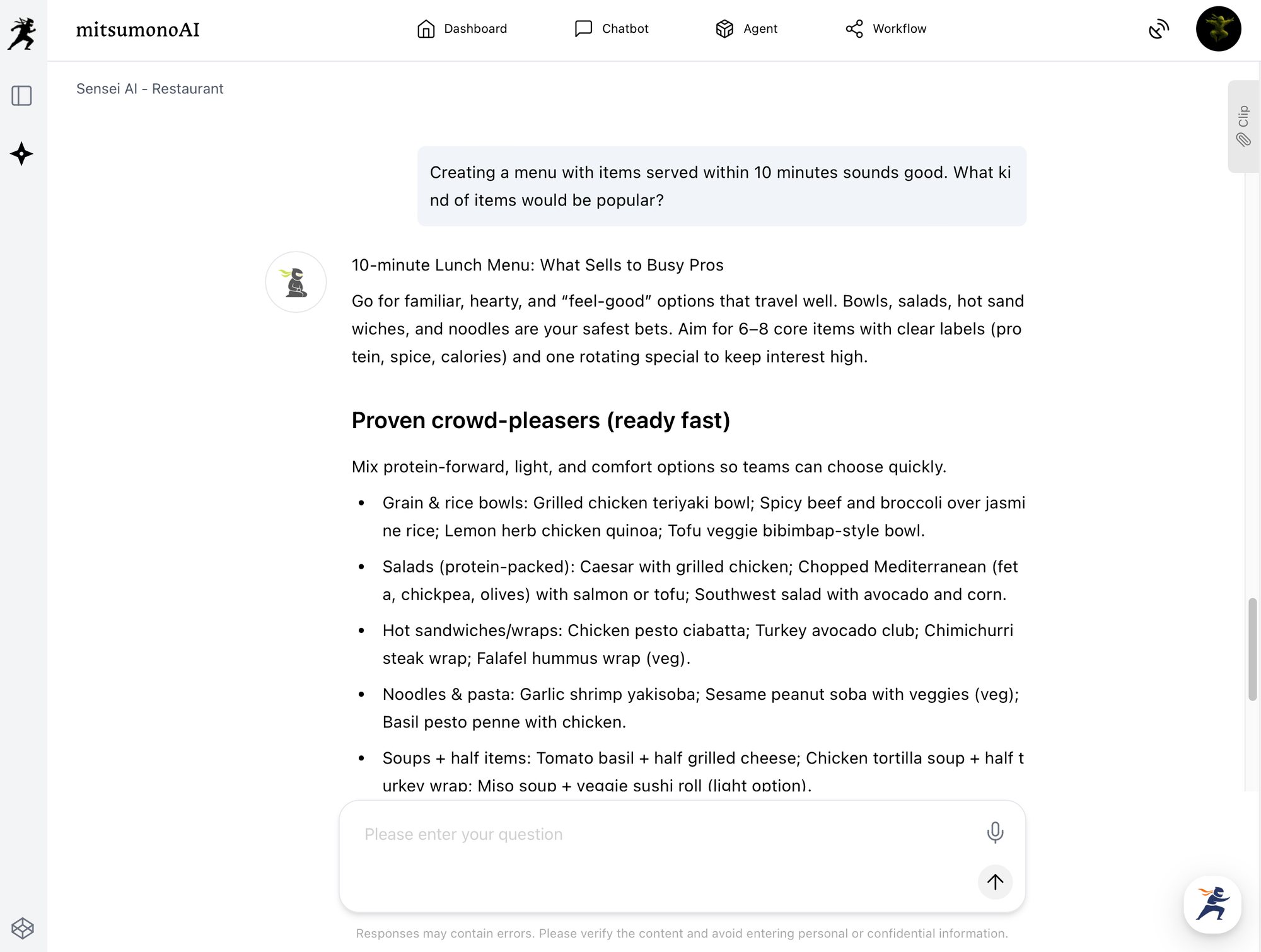Click the paperclip Clip icon
The image size is (1261, 952).
tap(1243, 140)
